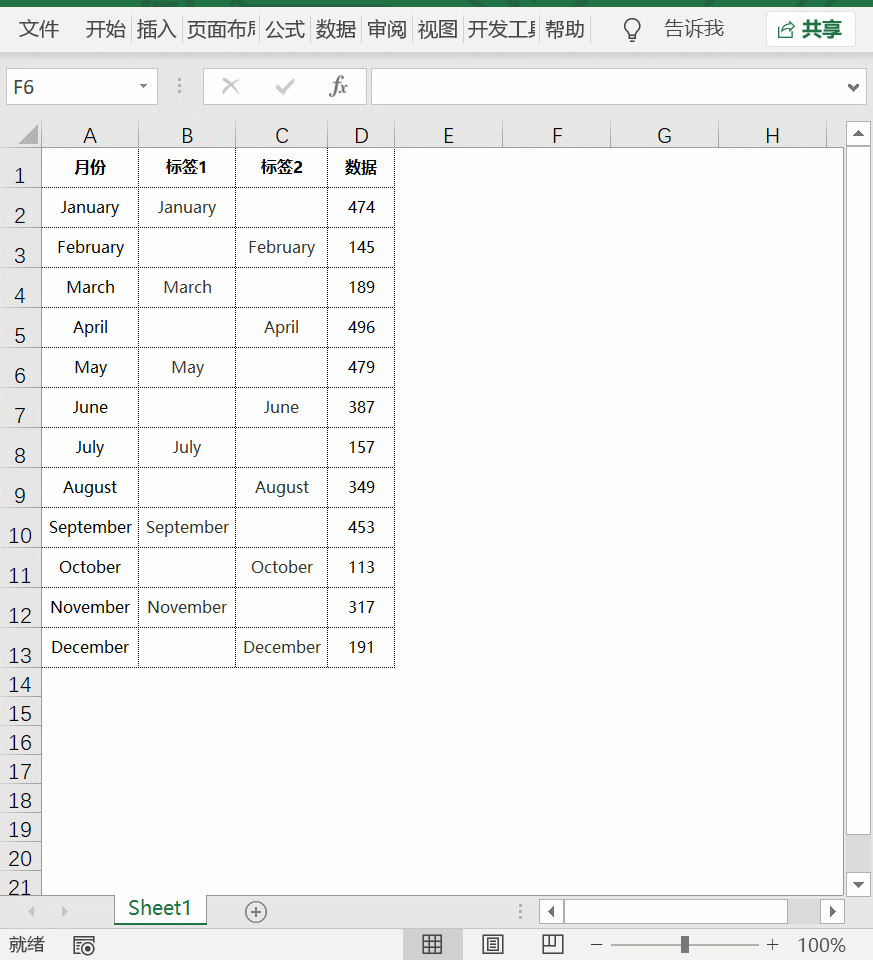
Task: Click the Enter checkmark formula bar icon
Action: point(285,86)
